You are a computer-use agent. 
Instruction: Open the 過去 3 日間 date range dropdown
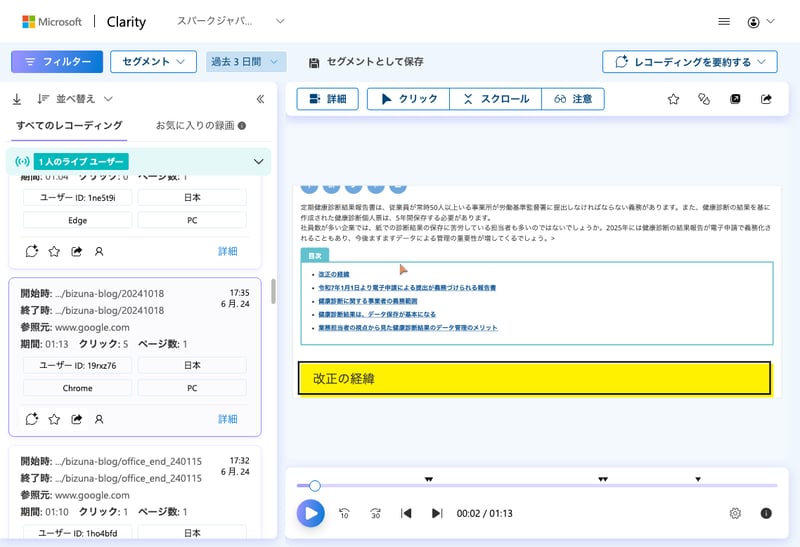(x=246, y=62)
